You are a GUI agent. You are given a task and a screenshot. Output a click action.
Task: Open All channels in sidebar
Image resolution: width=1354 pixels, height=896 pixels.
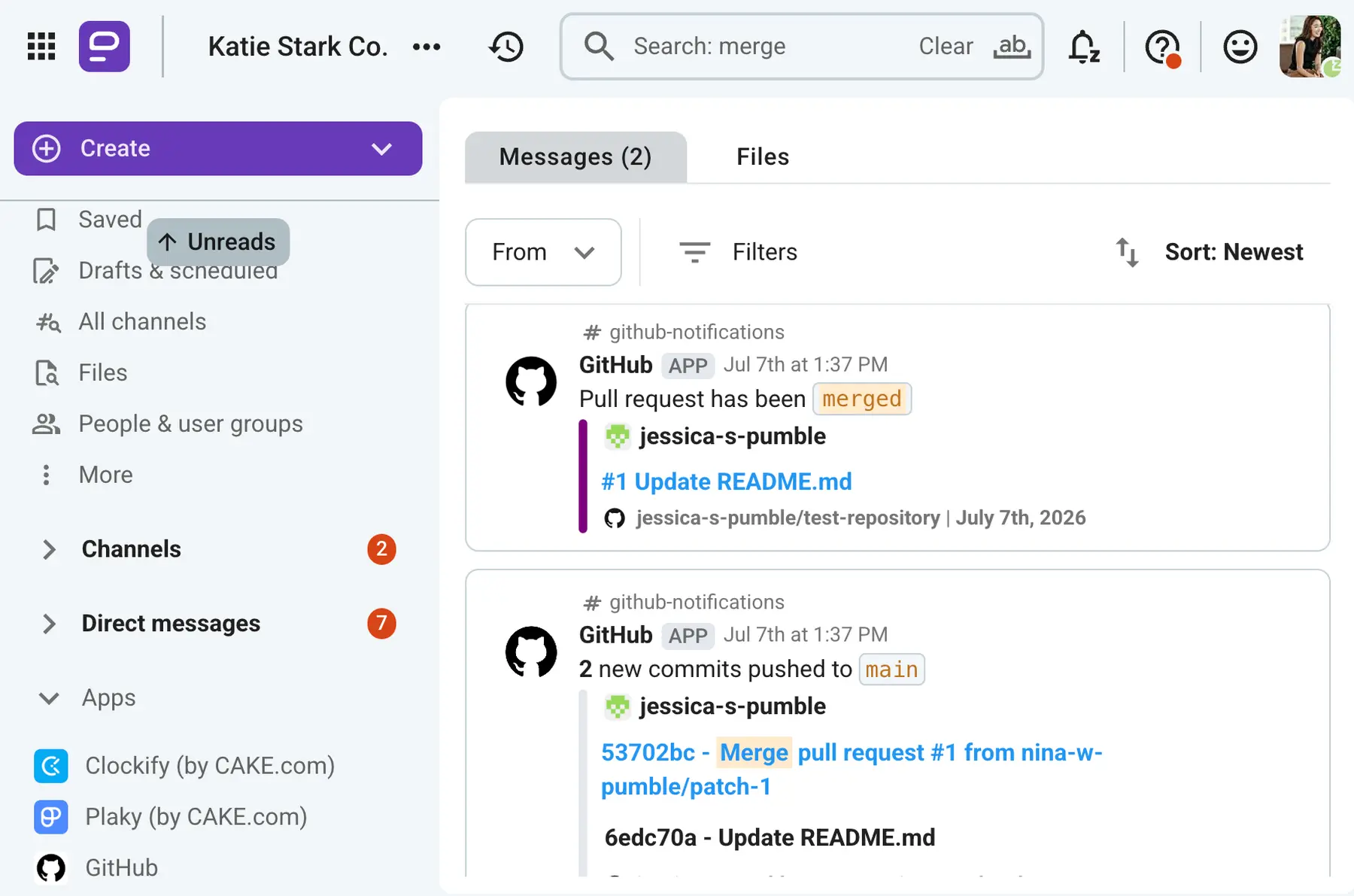142,322
